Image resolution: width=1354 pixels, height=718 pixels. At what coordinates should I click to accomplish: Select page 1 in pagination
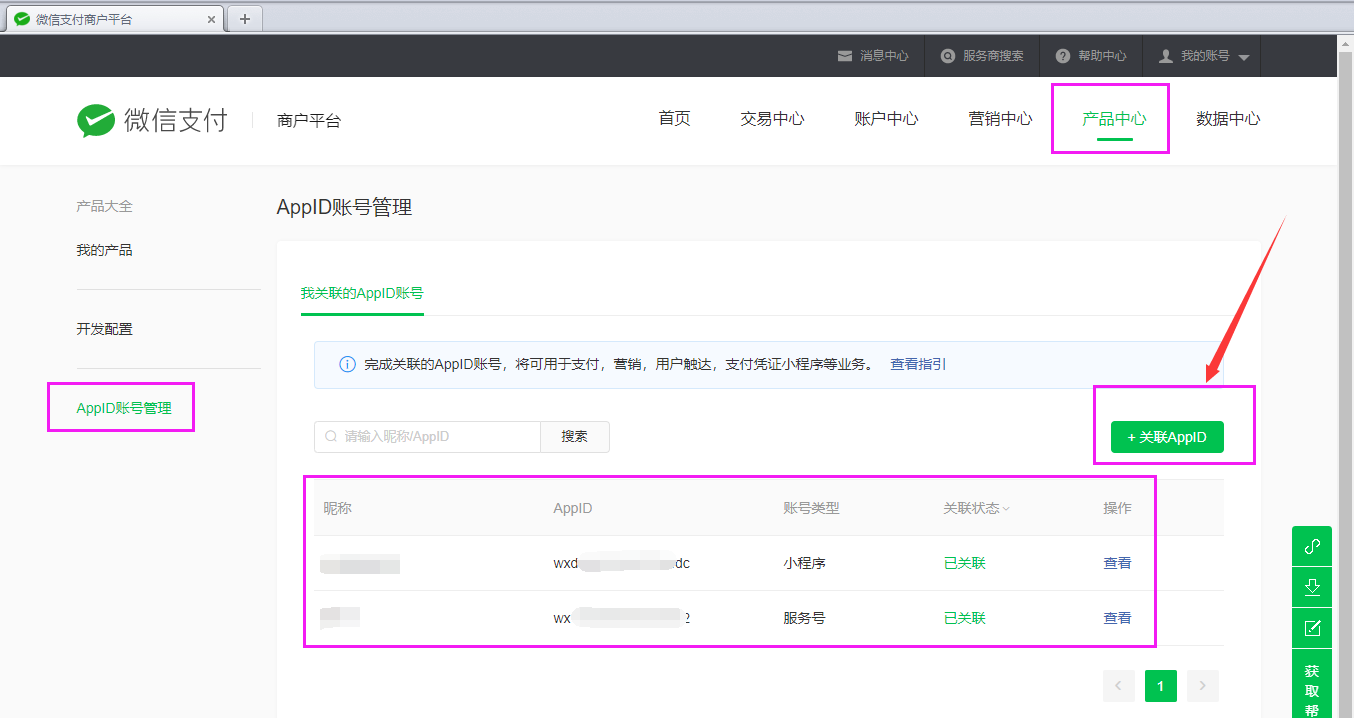tap(1161, 686)
